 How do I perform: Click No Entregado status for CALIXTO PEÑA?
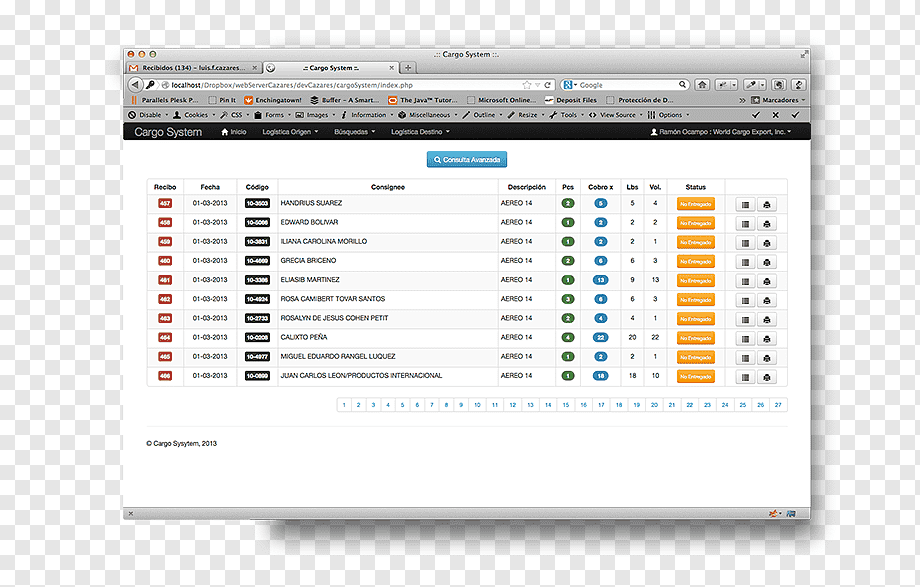point(695,338)
